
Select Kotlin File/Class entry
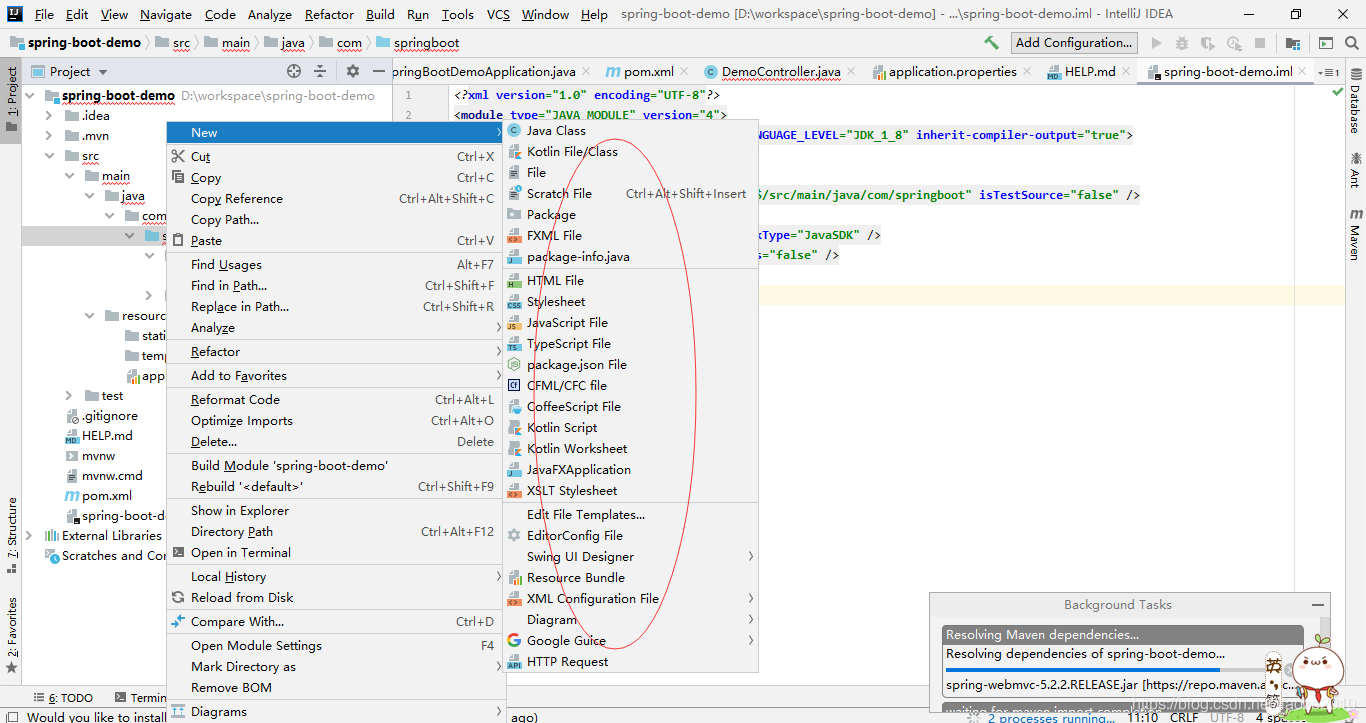(630, 152)
